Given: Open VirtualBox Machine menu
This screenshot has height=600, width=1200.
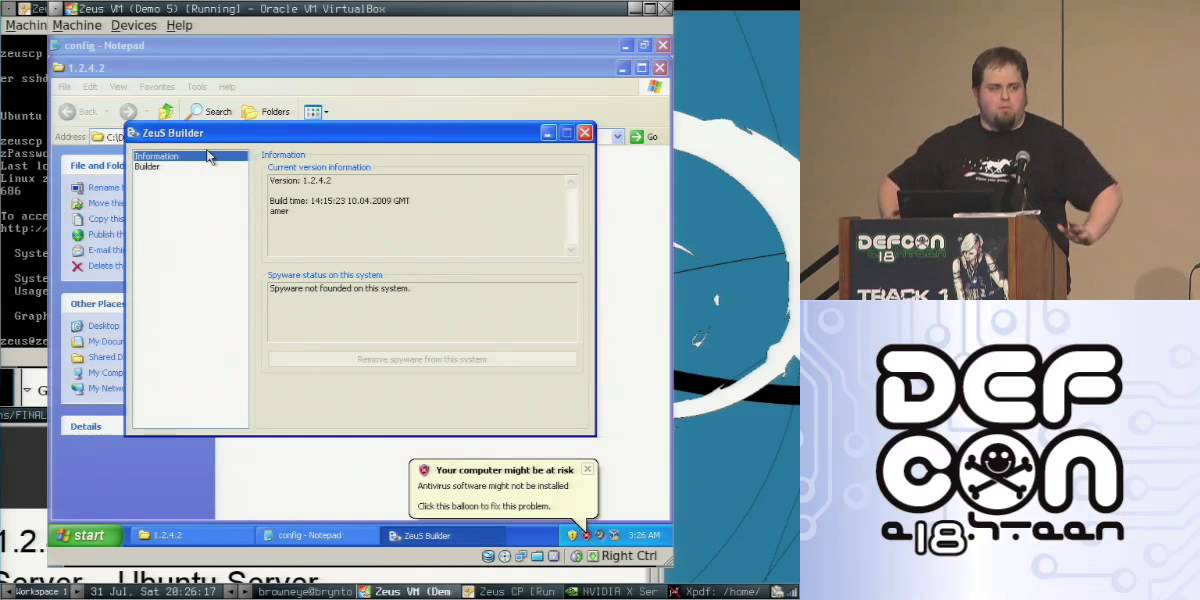Looking at the screenshot, I should pos(77,25).
